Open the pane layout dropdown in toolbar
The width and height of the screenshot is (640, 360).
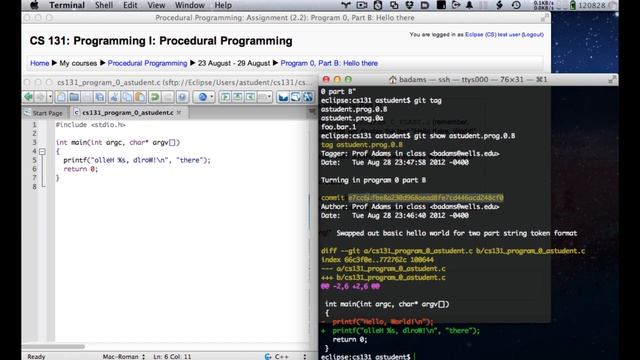[264, 97]
